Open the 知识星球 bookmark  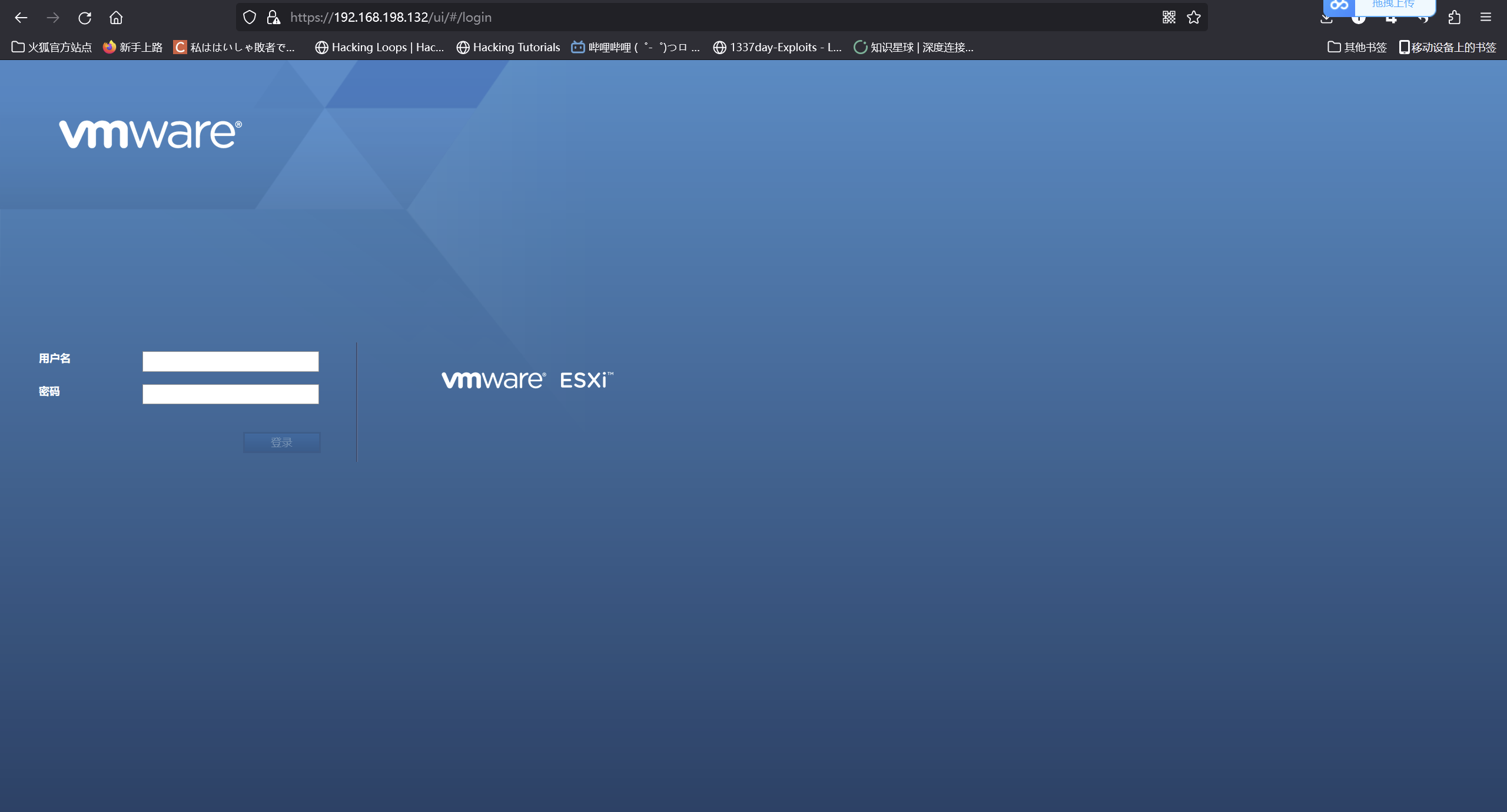[914, 47]
